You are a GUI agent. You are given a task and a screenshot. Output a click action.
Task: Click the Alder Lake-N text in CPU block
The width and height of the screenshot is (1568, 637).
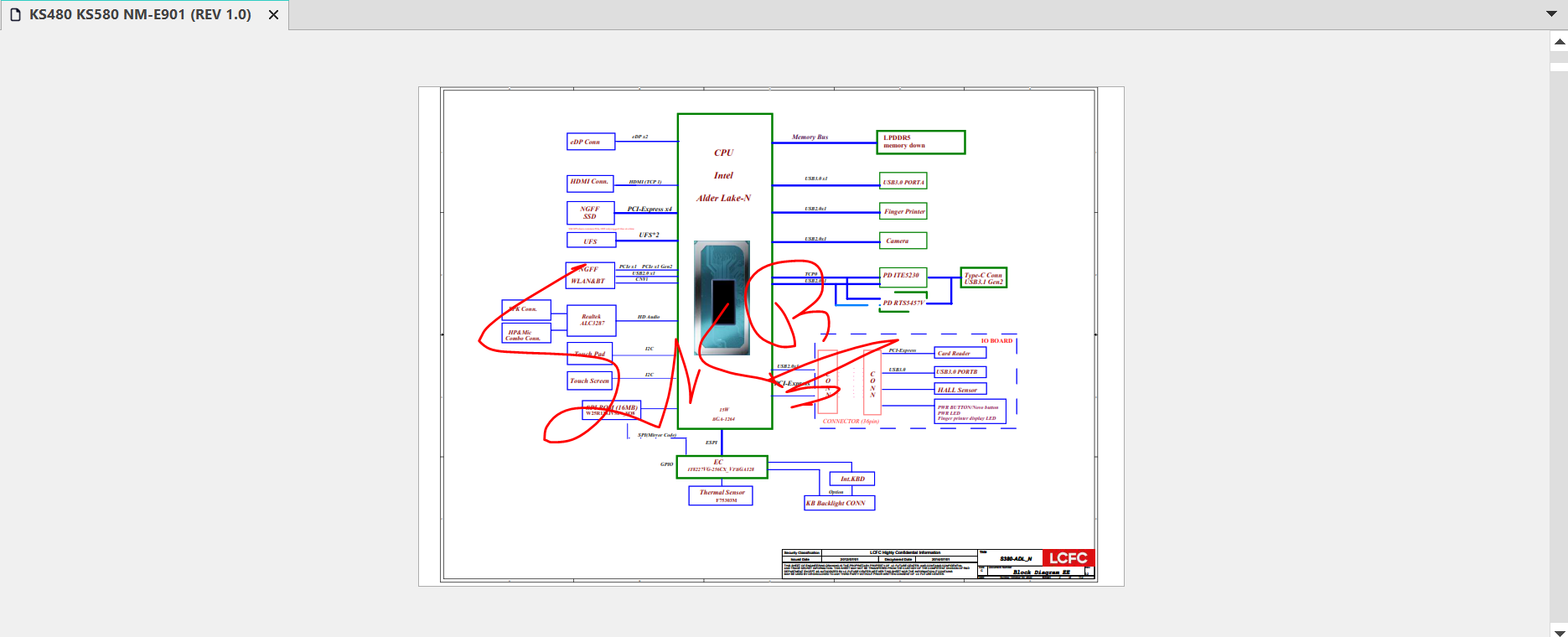pyautogui.click(x=723, y=198)
